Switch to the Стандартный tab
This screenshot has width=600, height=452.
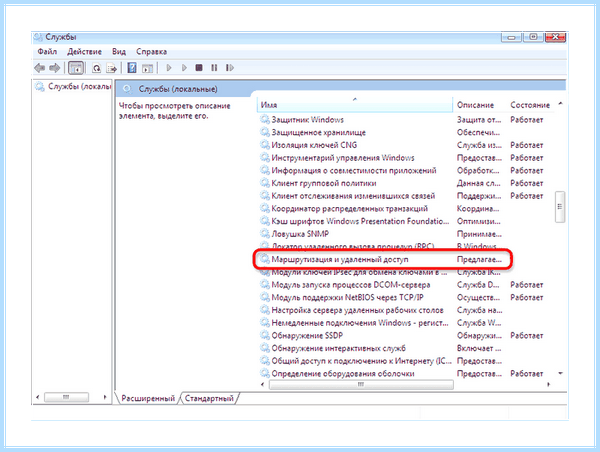(209, 398)
